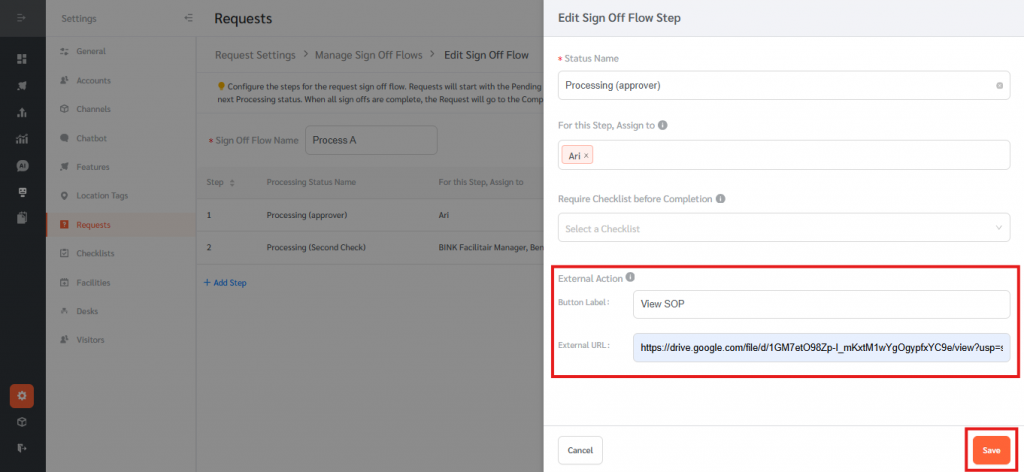Click info icon for Require Checklist

[x=721, y=199]
